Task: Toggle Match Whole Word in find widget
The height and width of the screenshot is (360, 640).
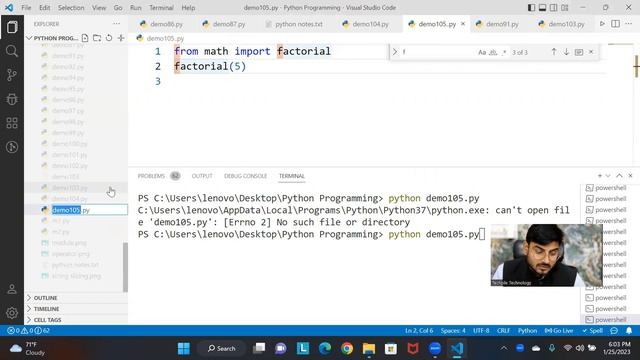Action: pos(493,52)
